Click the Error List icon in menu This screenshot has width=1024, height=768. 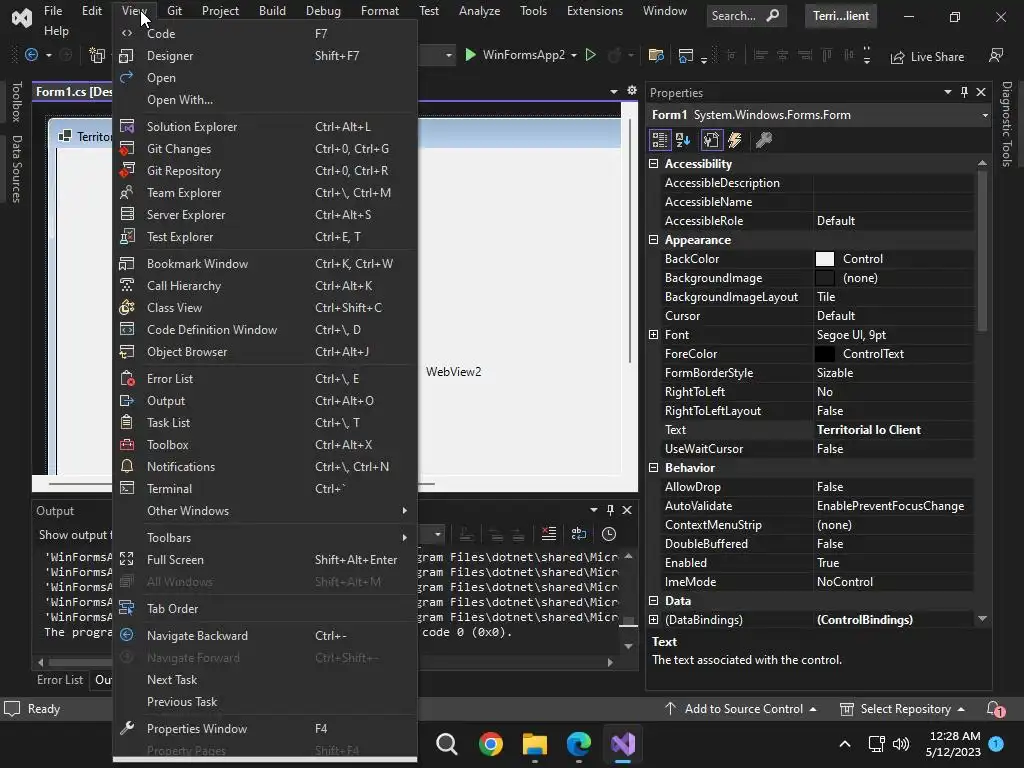click(x=127, y=379)
